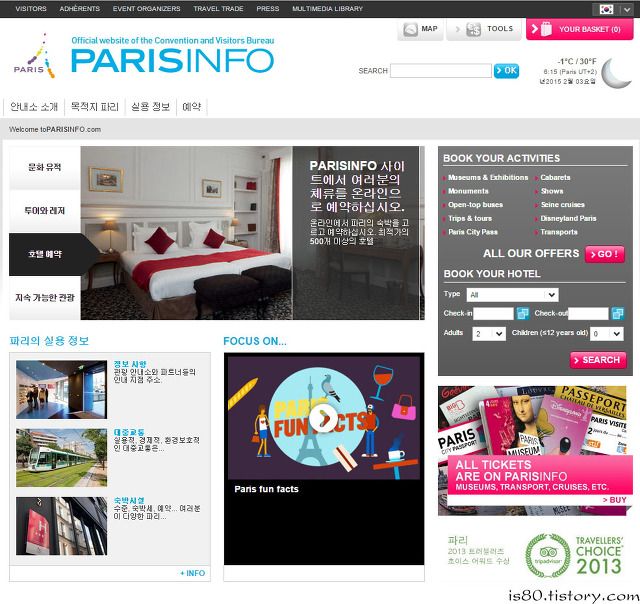Viewport: 640px width, 604px height.
Task: Select the 문화 유적 slider tab
Action: pyautogui.click(x=44, y=167)
